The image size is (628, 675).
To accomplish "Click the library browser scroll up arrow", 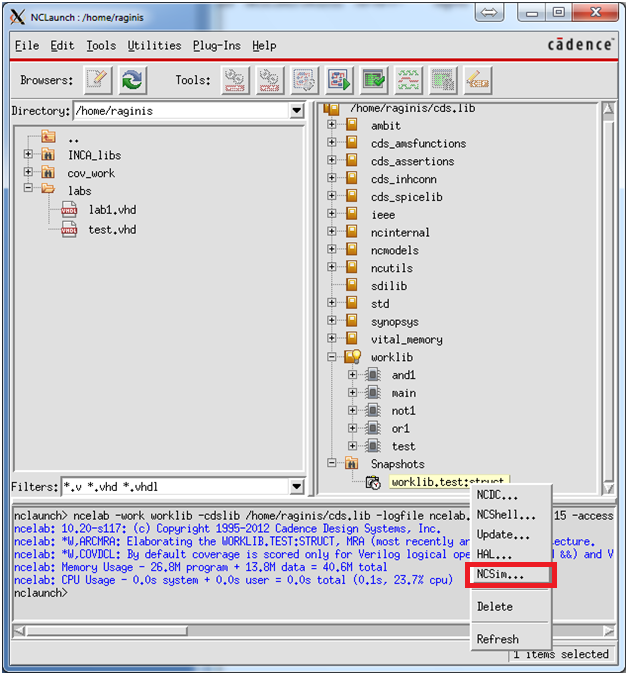I will coord(608,109).
